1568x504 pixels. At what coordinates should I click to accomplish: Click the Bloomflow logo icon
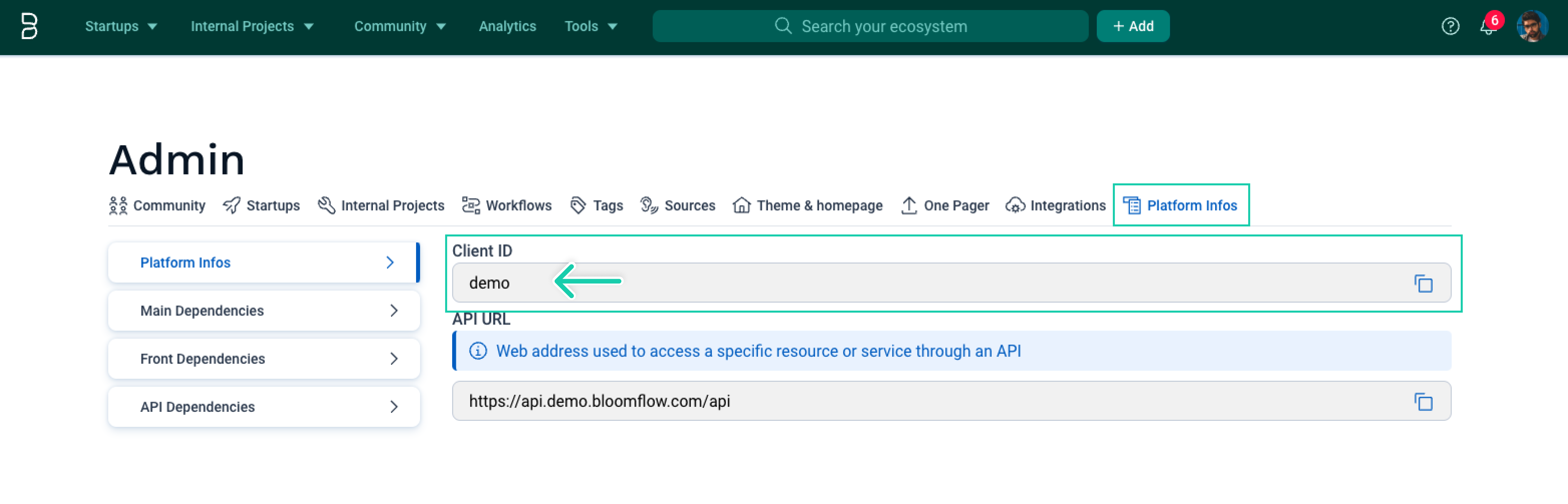click(29, 26)
